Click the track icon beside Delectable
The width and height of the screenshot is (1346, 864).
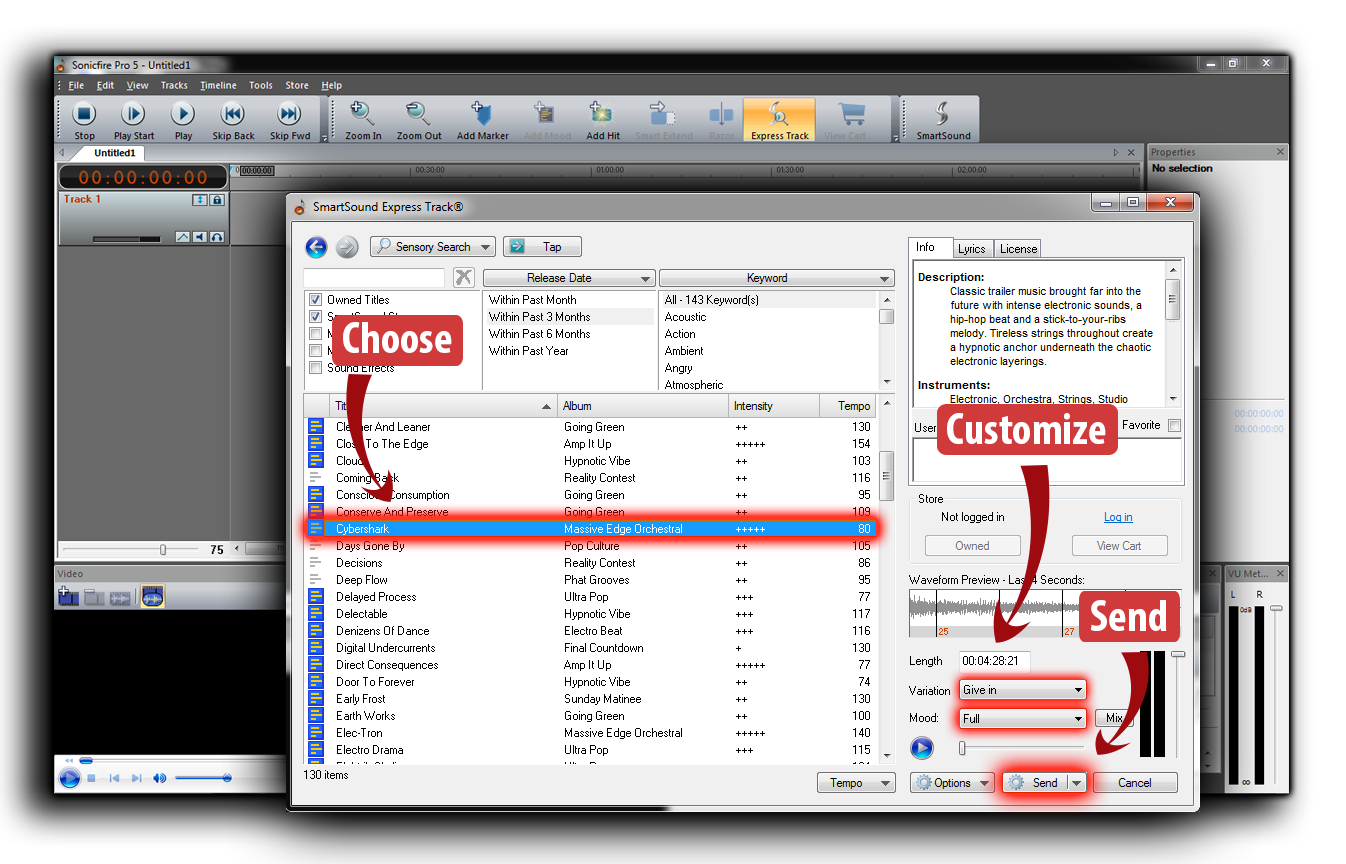316,614
